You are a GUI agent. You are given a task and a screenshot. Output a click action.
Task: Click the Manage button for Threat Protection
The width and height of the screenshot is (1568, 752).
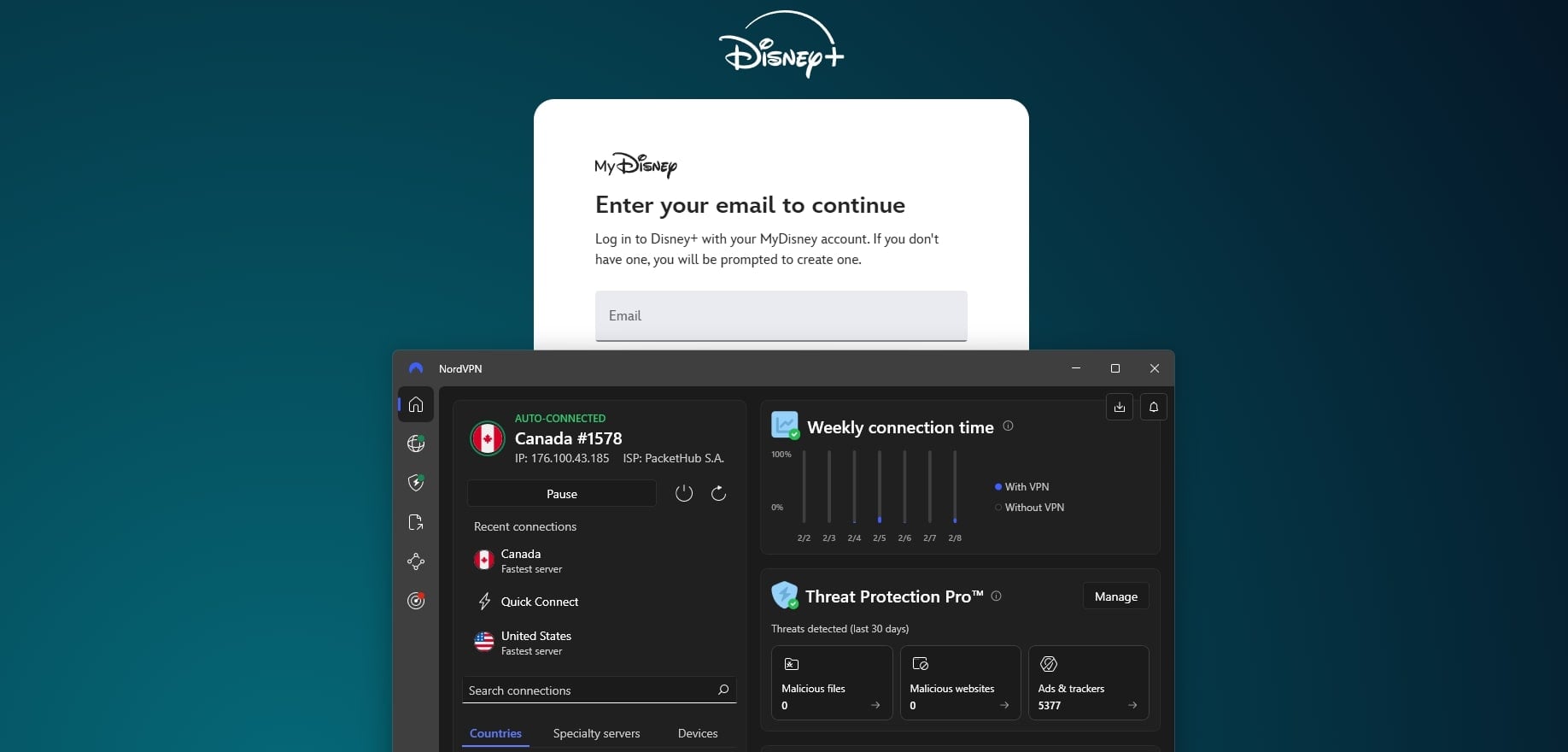pos(1116,596)
